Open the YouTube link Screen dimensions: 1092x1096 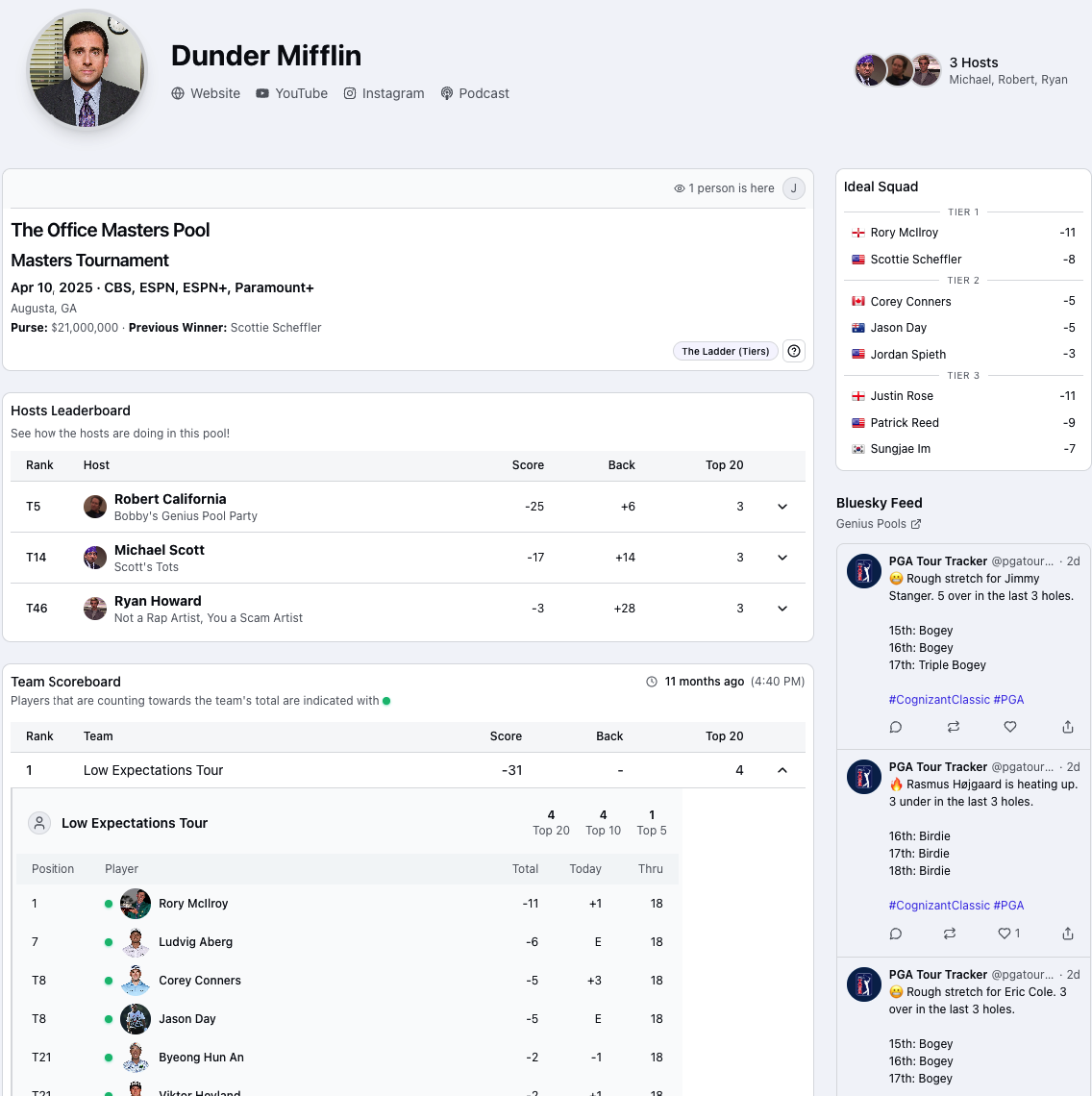coord(291,93)
